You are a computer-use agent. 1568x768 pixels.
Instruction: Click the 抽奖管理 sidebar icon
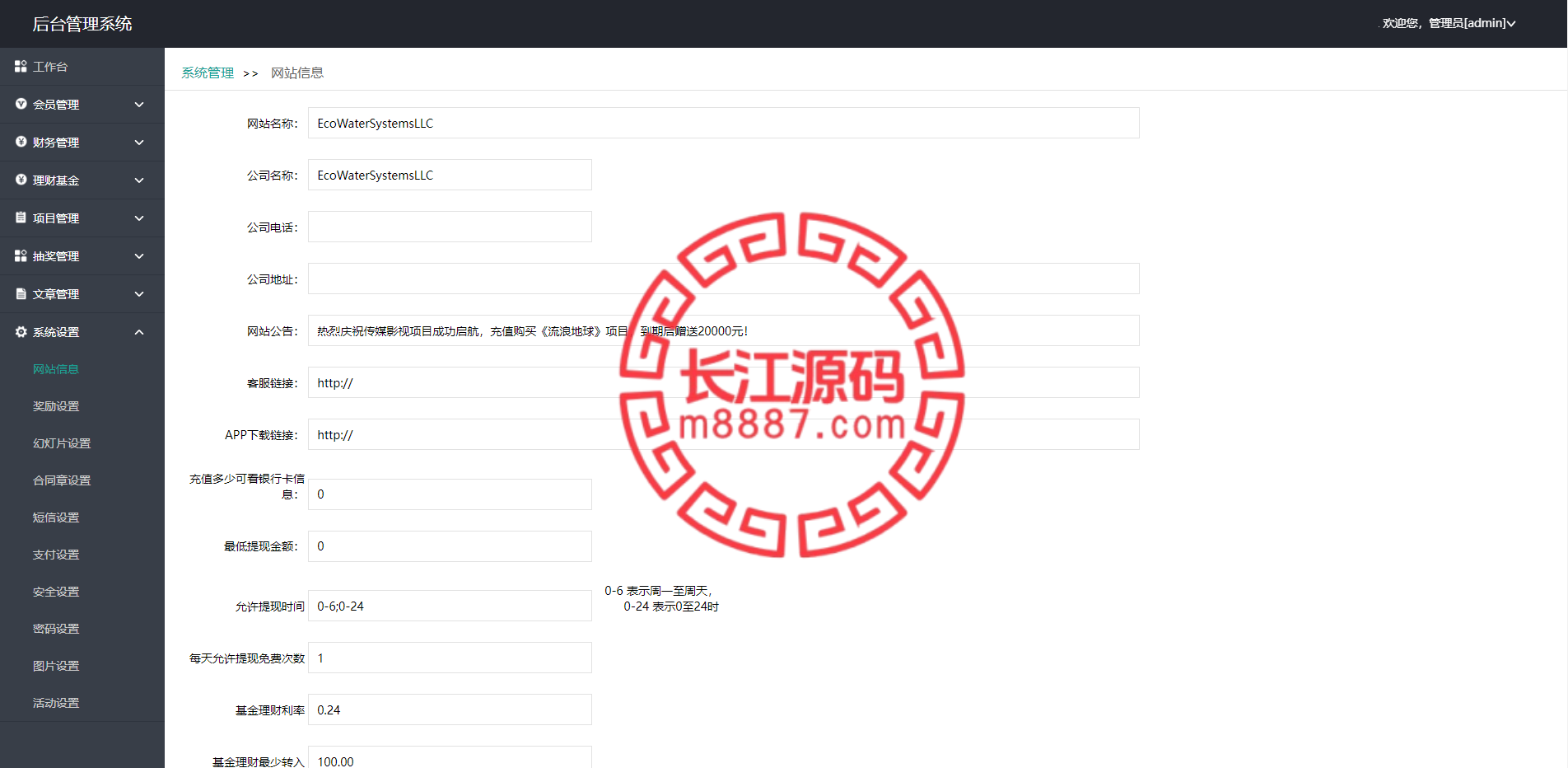(21, 255)
